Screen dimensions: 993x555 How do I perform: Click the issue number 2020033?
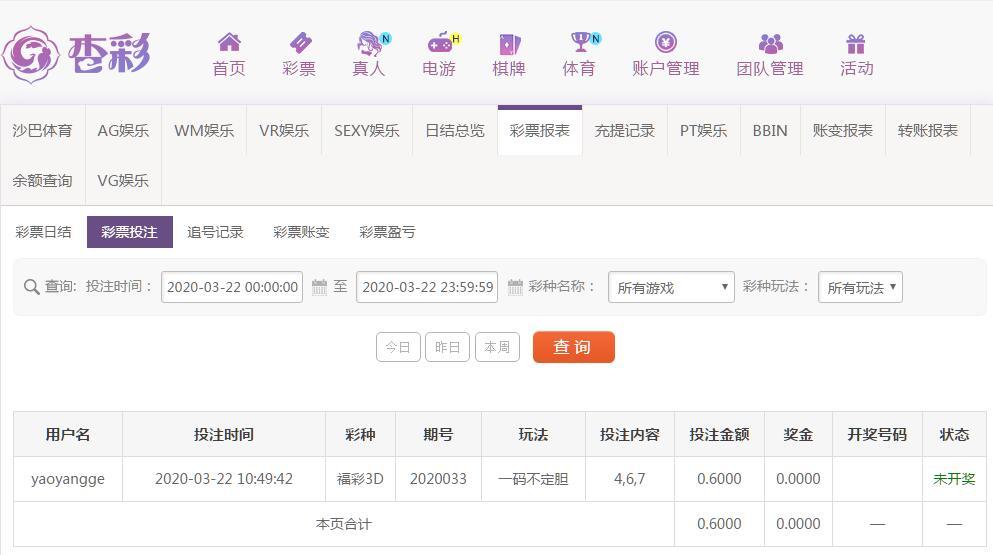coord(438,479)
